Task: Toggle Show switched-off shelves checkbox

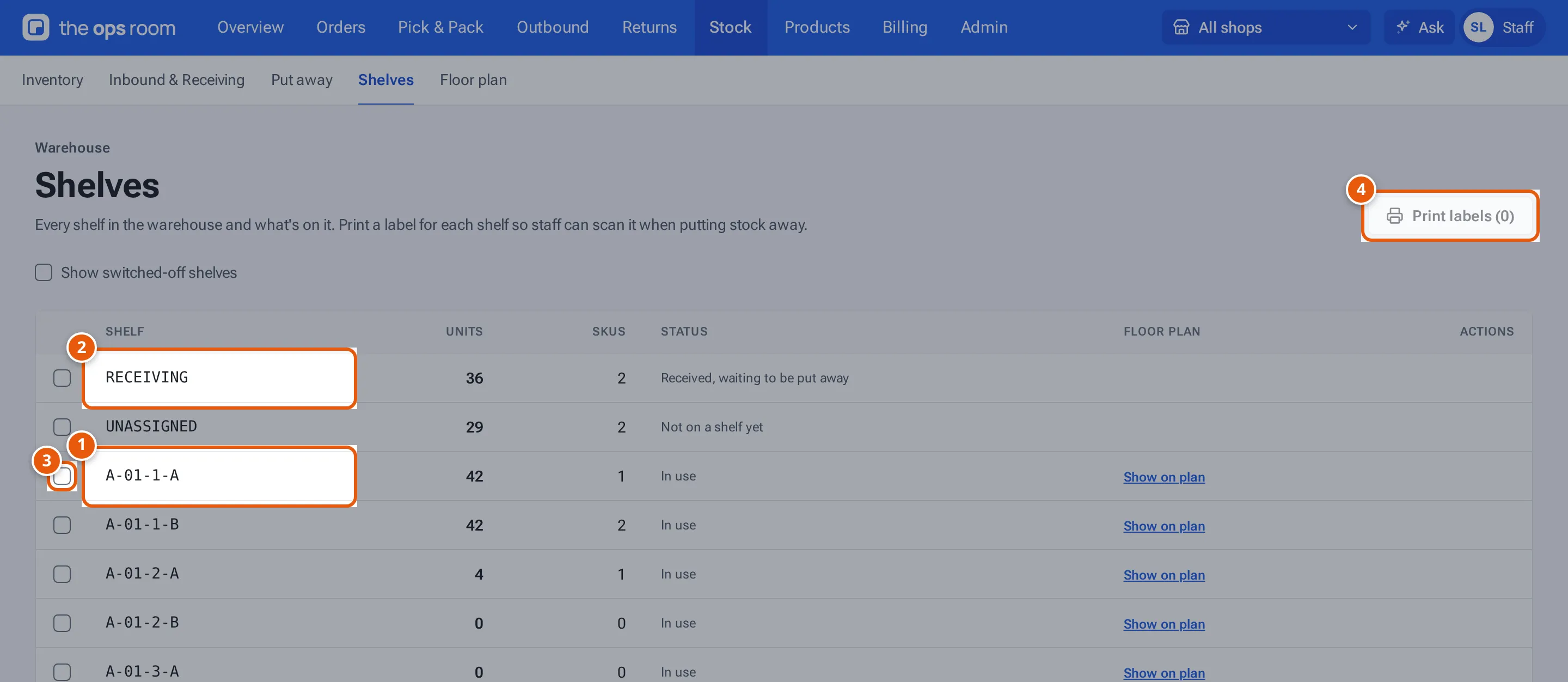Action: click(x=44, y=272)
